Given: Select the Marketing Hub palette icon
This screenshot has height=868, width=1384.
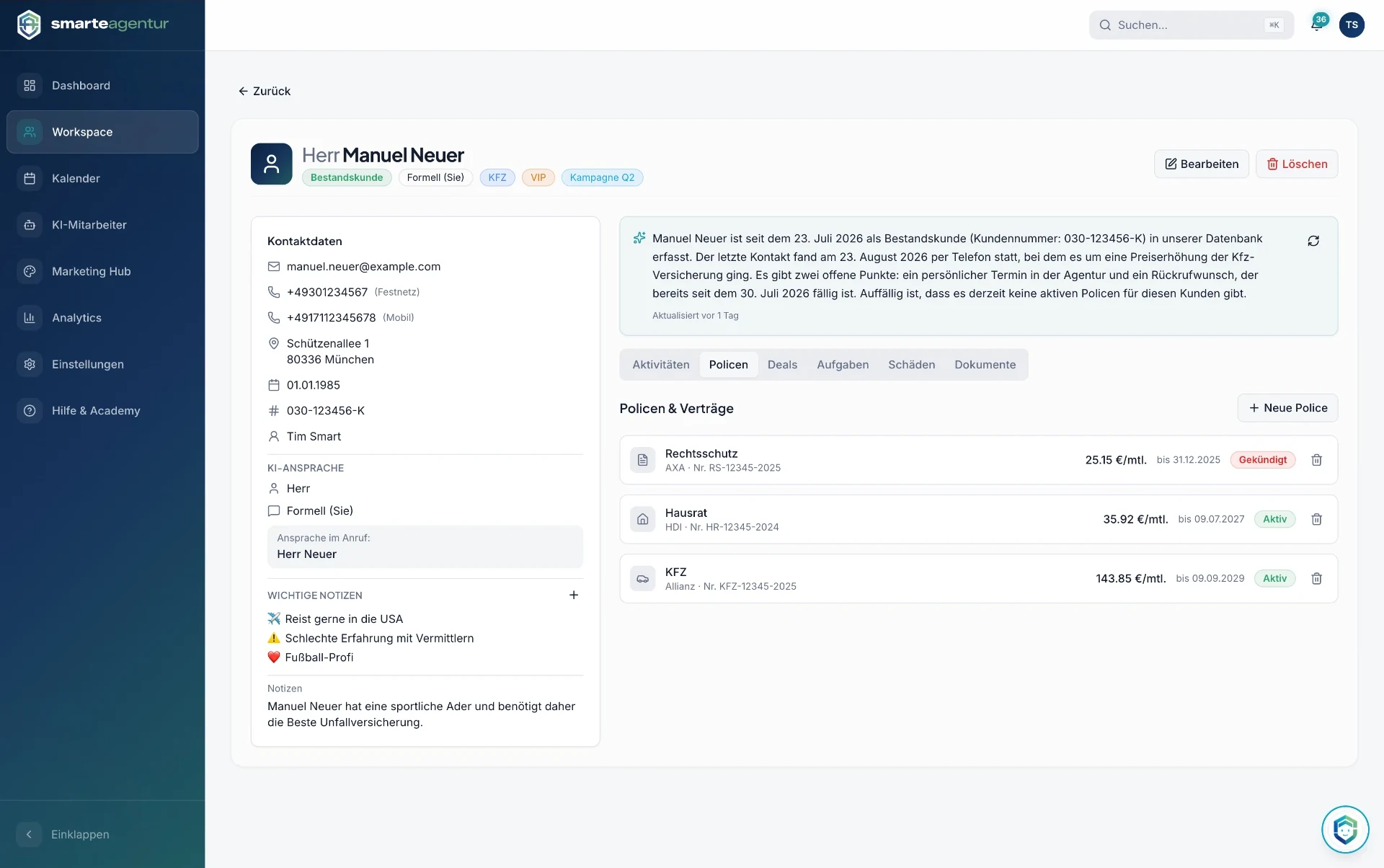Looking at the screenshot, I should point(30,271).
